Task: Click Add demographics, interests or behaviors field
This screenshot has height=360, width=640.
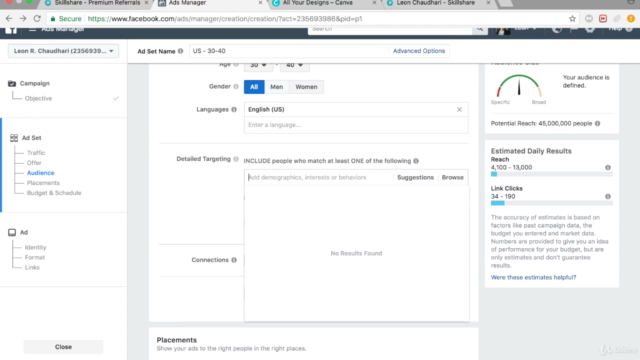Action: point(320,177)
